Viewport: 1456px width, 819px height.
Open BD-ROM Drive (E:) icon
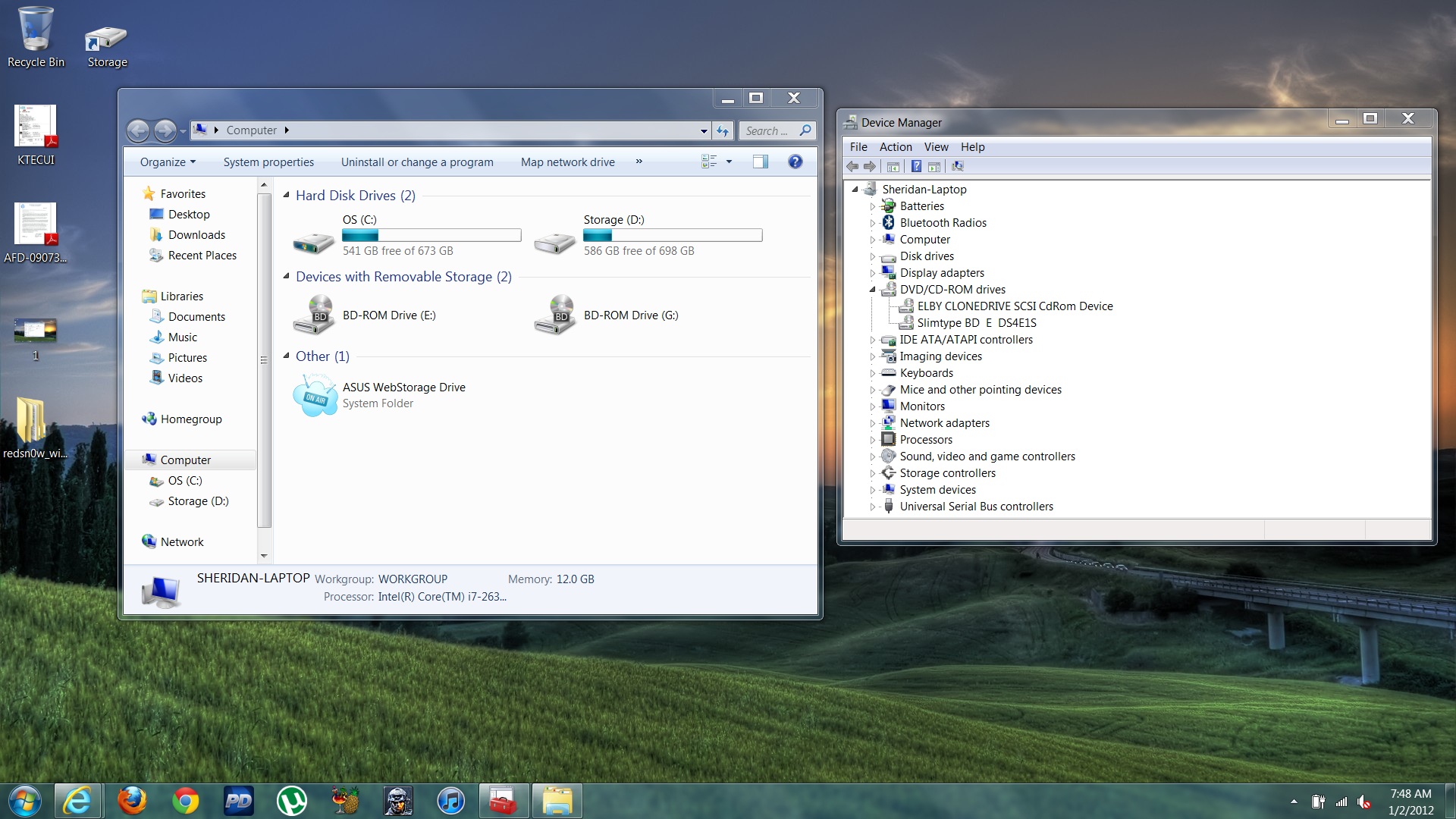[314, 315]
